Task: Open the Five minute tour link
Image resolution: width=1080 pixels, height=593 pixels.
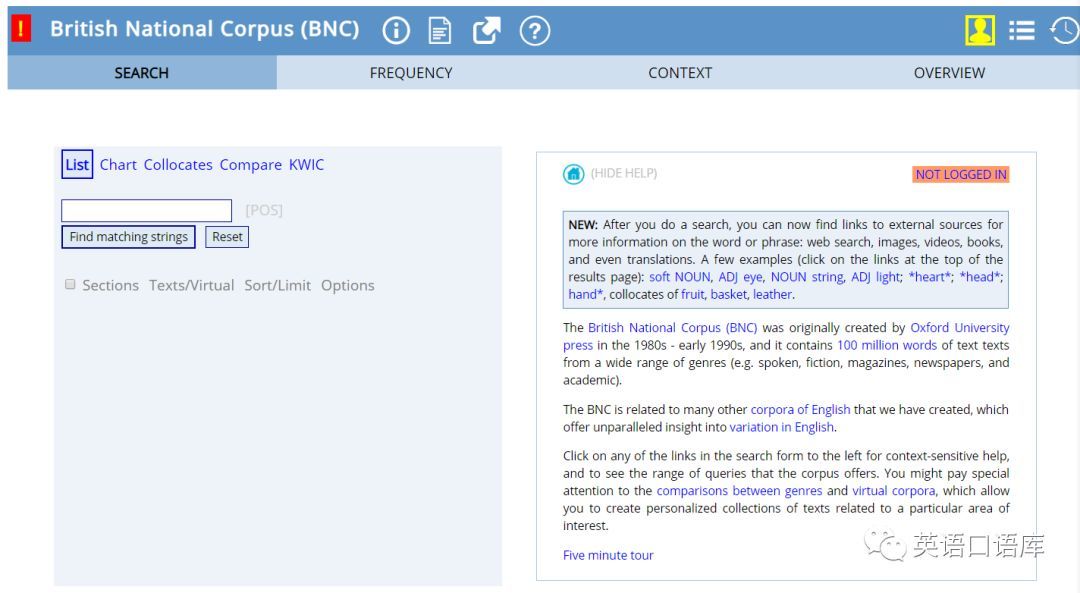Action: (608, 555)
